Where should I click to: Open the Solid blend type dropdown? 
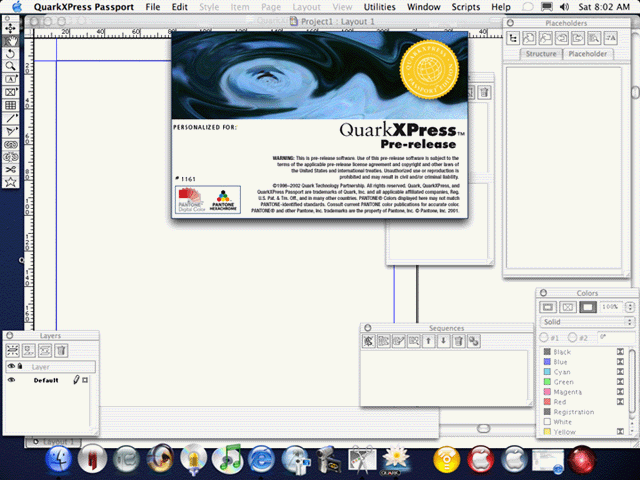pos(588,322)
